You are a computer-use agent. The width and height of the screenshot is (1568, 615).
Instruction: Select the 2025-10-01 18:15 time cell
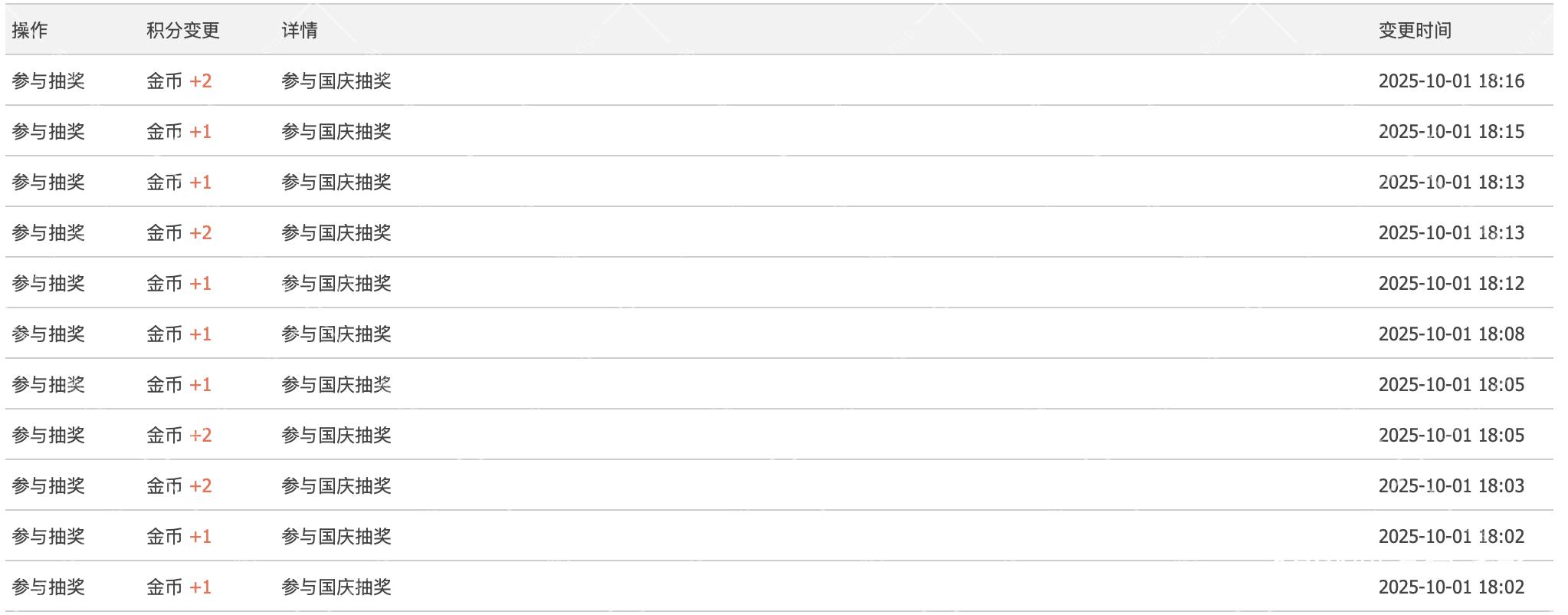pos(1451,131)
